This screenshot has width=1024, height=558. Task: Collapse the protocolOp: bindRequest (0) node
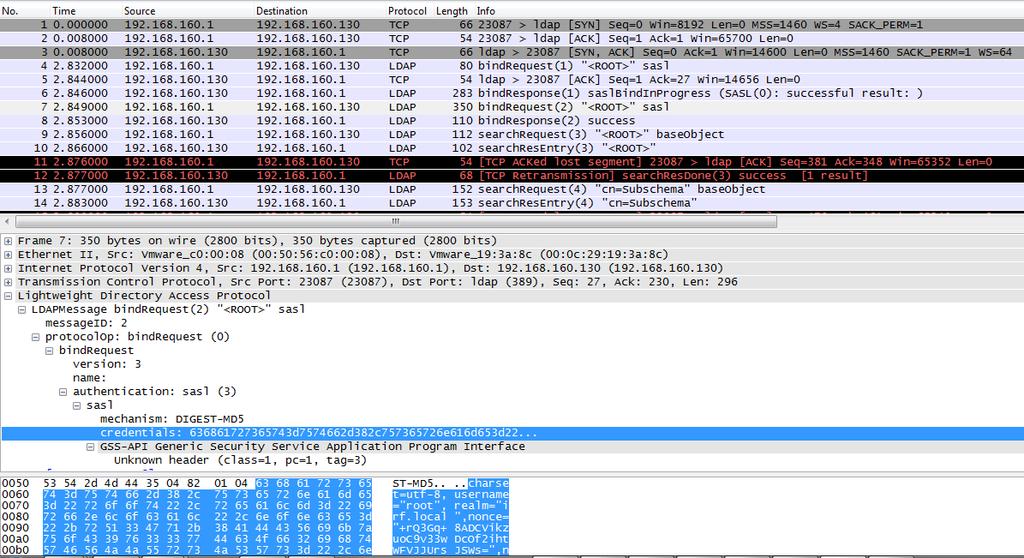pyautogui.click(x=35, y=337)
